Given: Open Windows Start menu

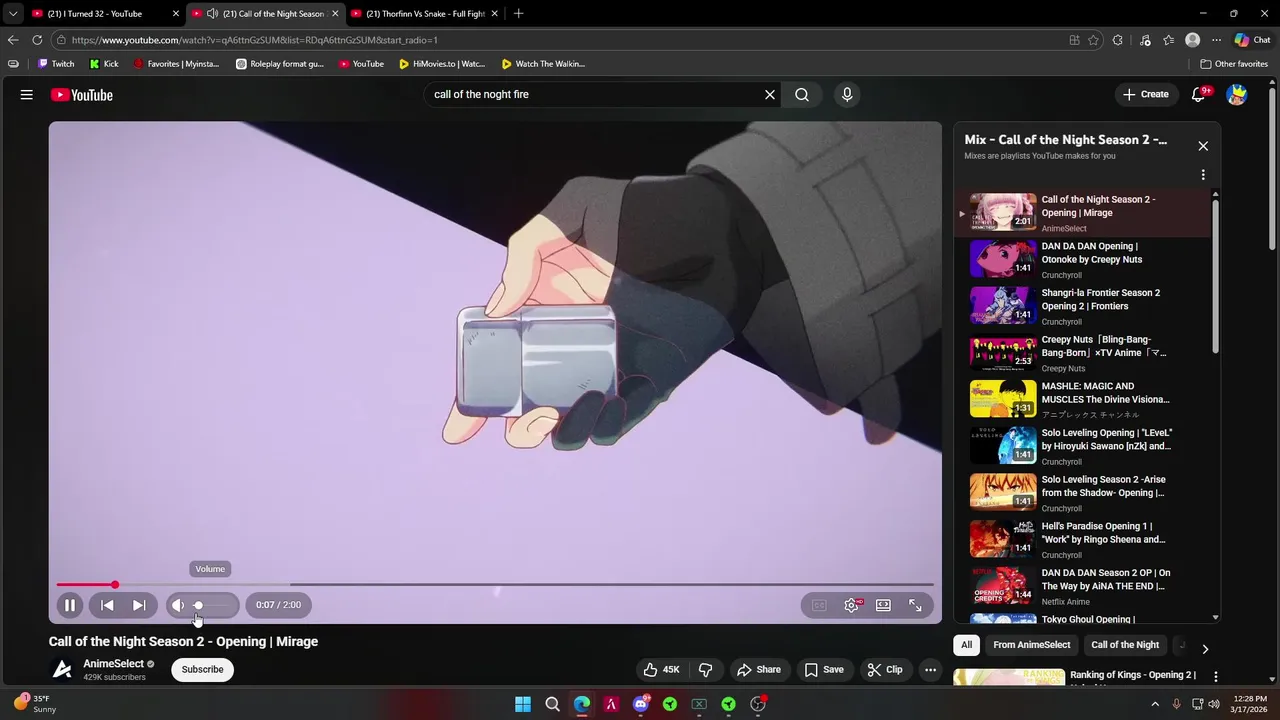Looking at the screenshot, I should (x=523, y=704).
